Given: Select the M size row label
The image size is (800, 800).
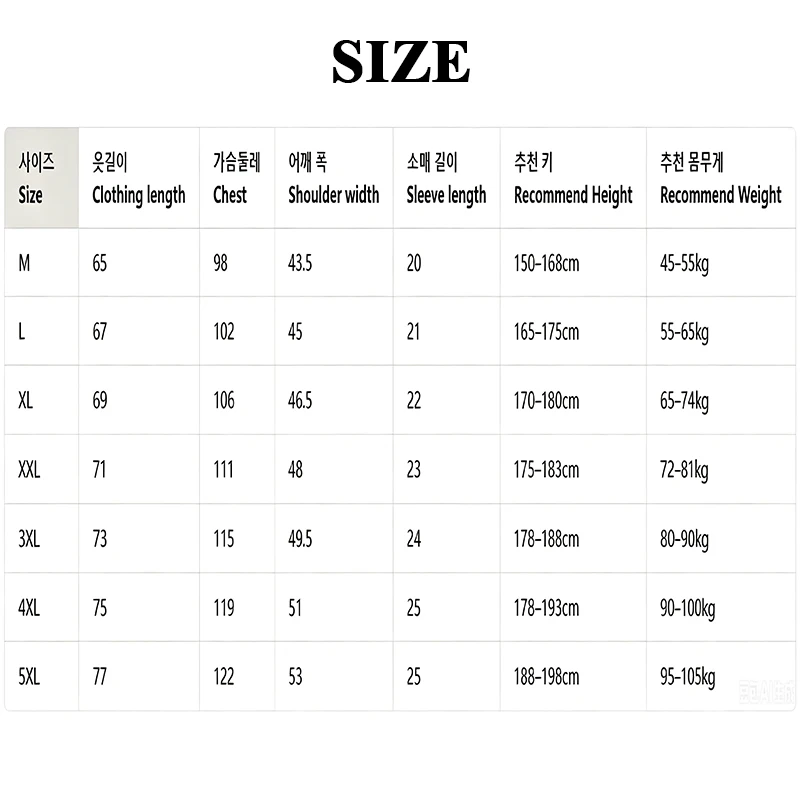Looking at the screenshot, I should (24, 263).
